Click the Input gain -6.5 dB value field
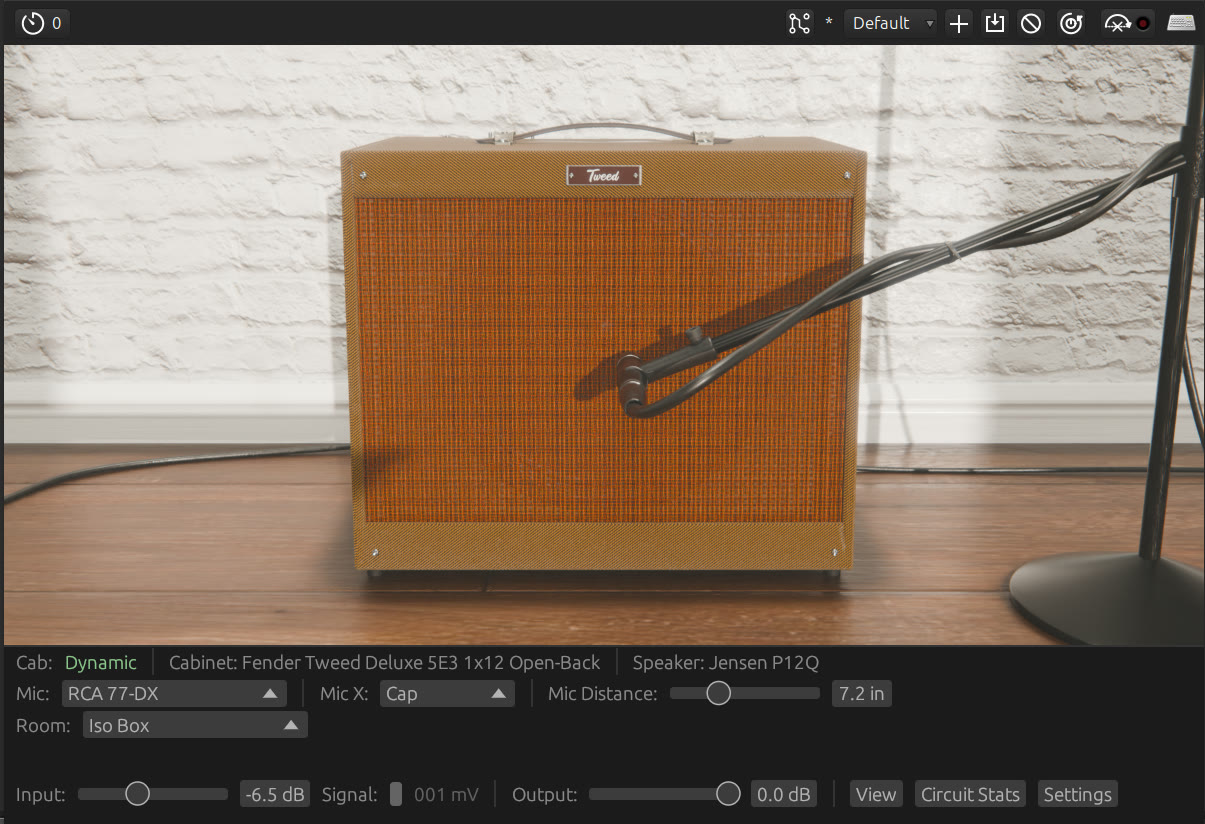Screen dimensions: 1205x824 pyautogui.click(x=275, y=794)
